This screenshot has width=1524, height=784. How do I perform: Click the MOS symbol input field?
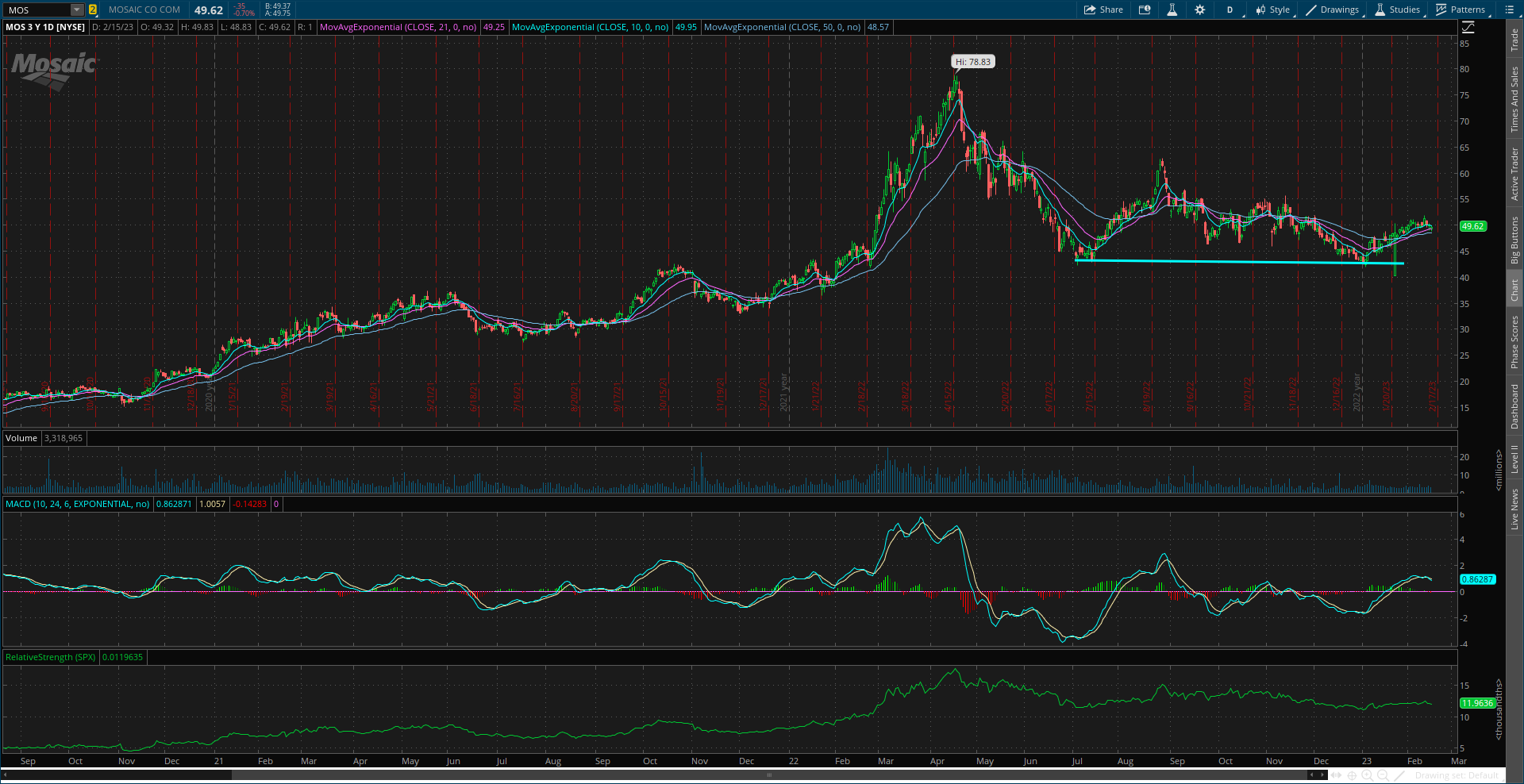[37, 10]
